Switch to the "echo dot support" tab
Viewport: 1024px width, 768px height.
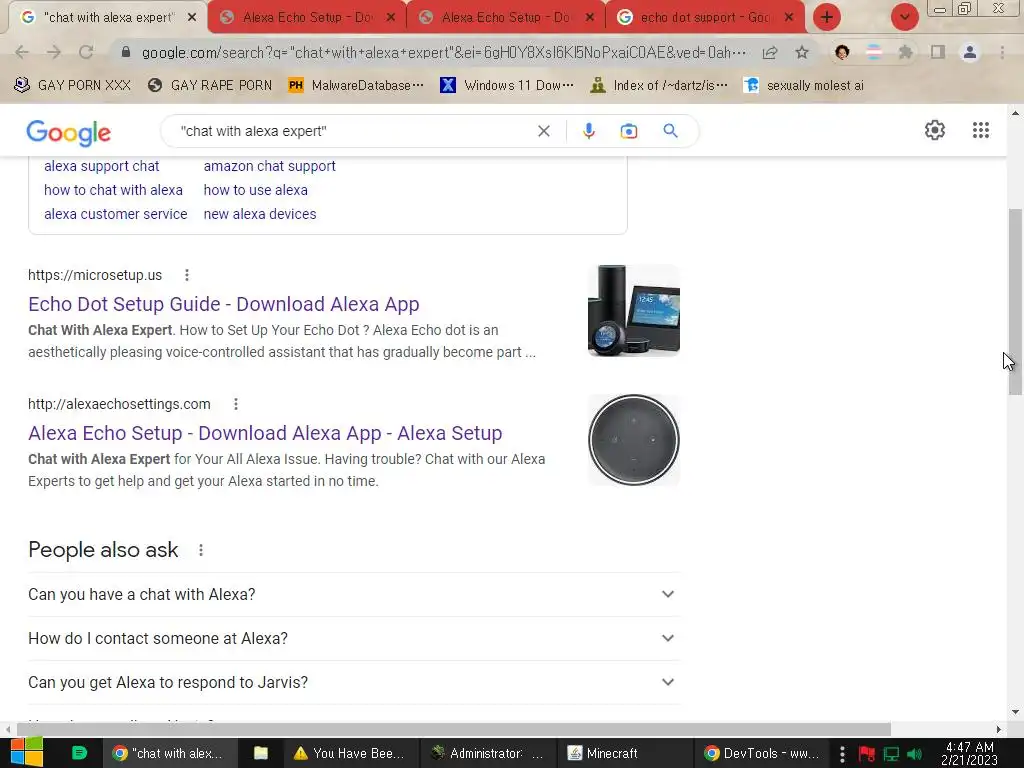(705, 18)
